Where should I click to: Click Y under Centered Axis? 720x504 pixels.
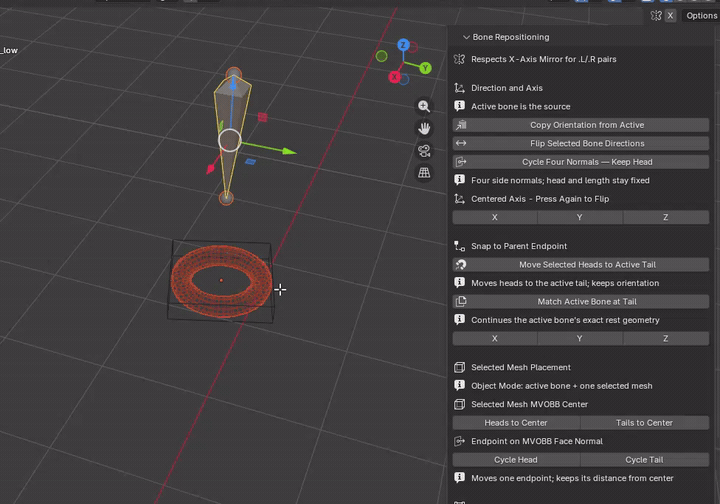tap(579, 217)
